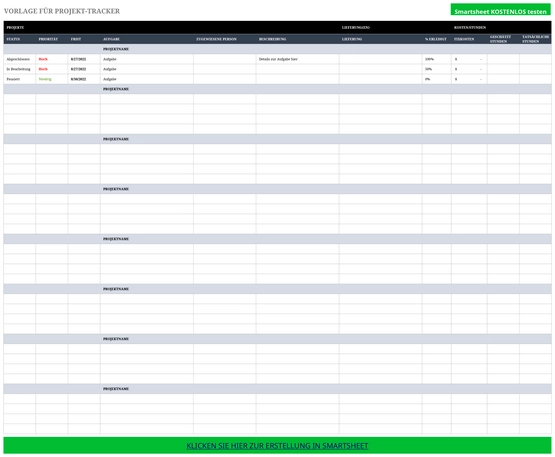Click the PROJEKTE section header
Screen dimensions: 555x457
pyautogui.click(x=15, y=27)
